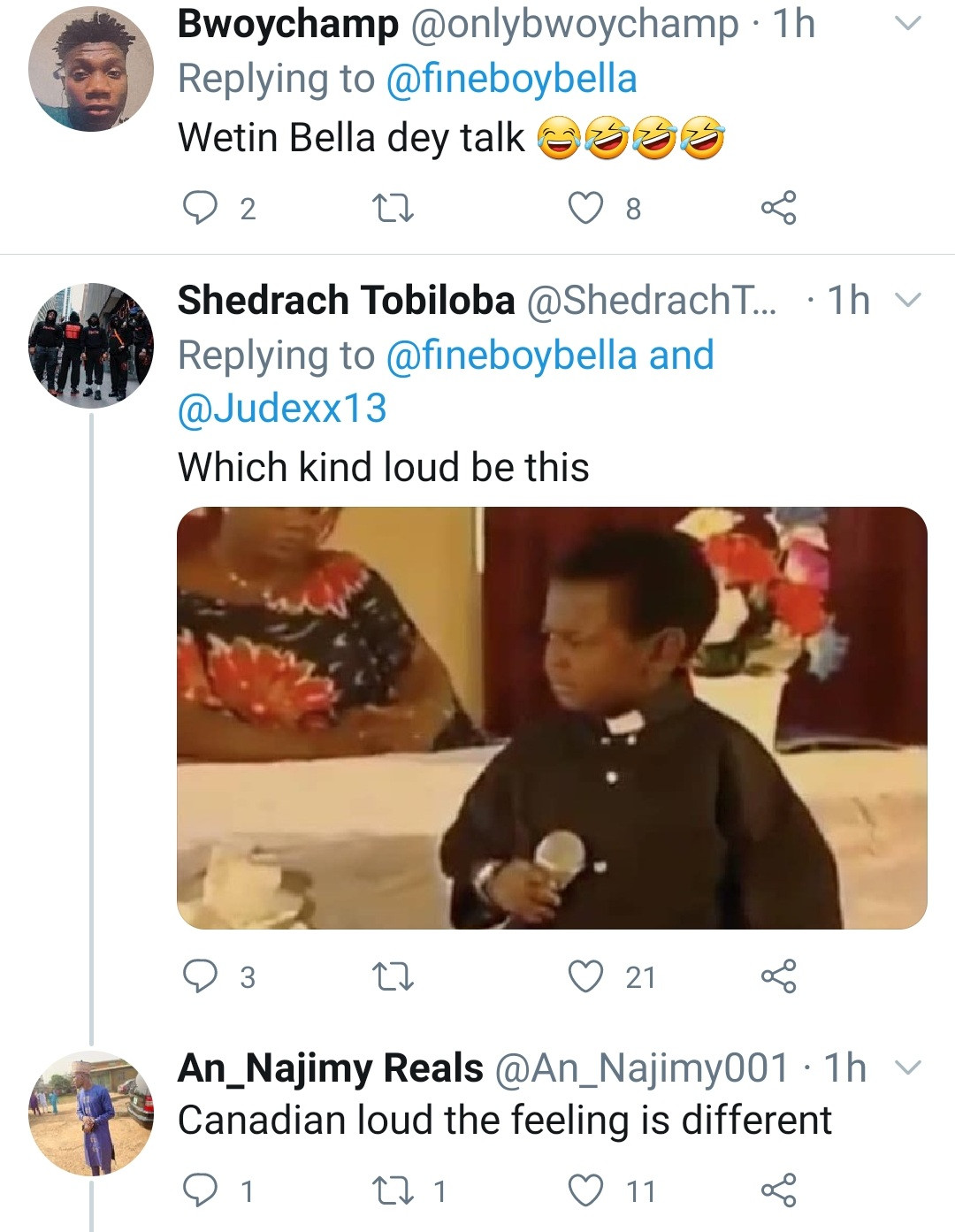Retweet Shedrach Tobiloba's tweet
Image resolution: width=955 pixels, height=1232 pixels.
click(x=393, y=977)
